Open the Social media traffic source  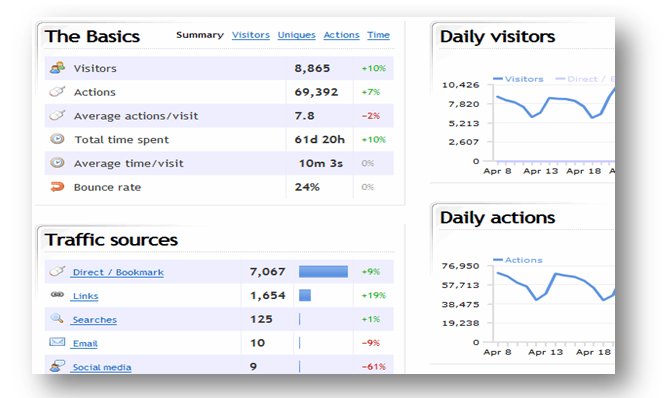pyautogui.click(x=102, y=367)
